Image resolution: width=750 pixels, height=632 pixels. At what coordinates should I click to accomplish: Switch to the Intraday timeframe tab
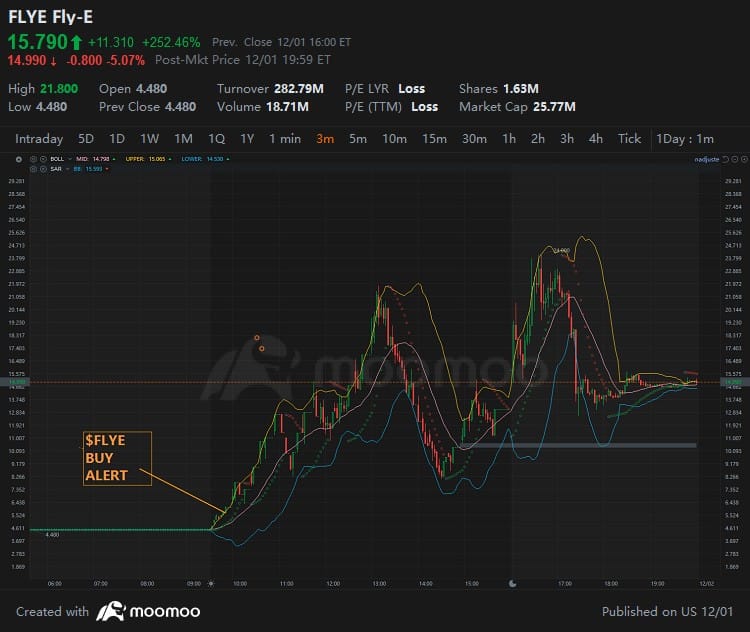39,139
